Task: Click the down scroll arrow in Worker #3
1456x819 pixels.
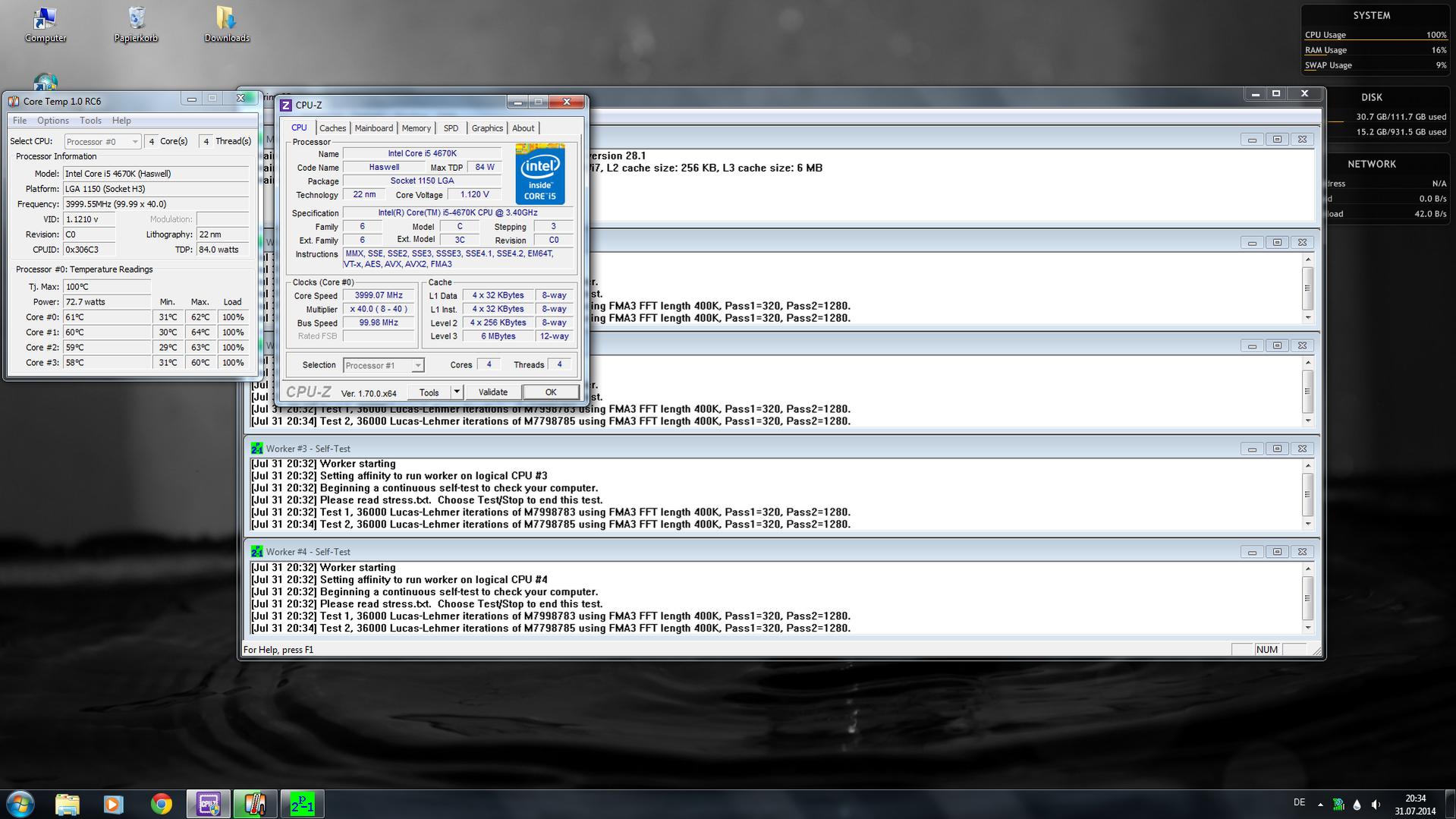Action: pyautogui.click(x=1307, y=524)
